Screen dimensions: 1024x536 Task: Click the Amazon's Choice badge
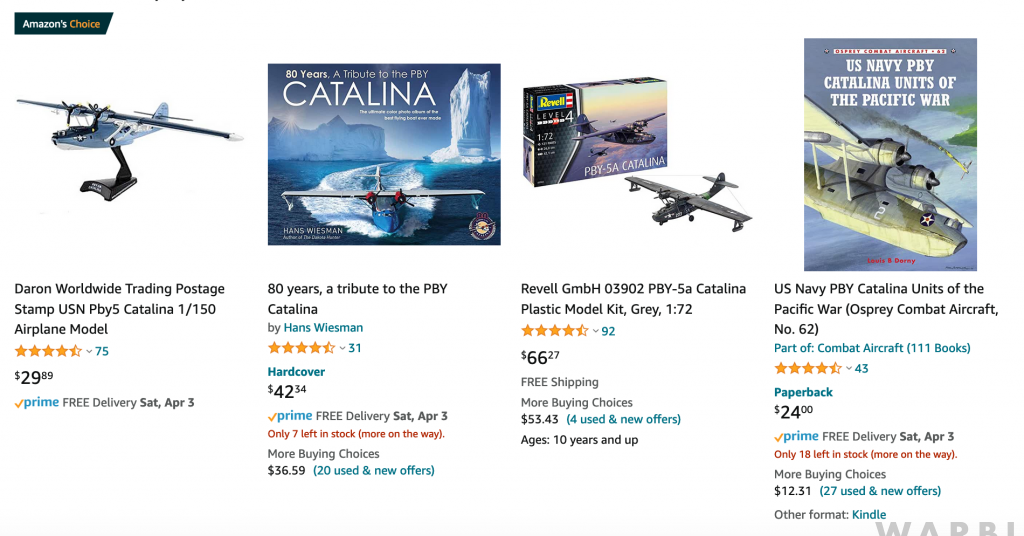(62, 24)
